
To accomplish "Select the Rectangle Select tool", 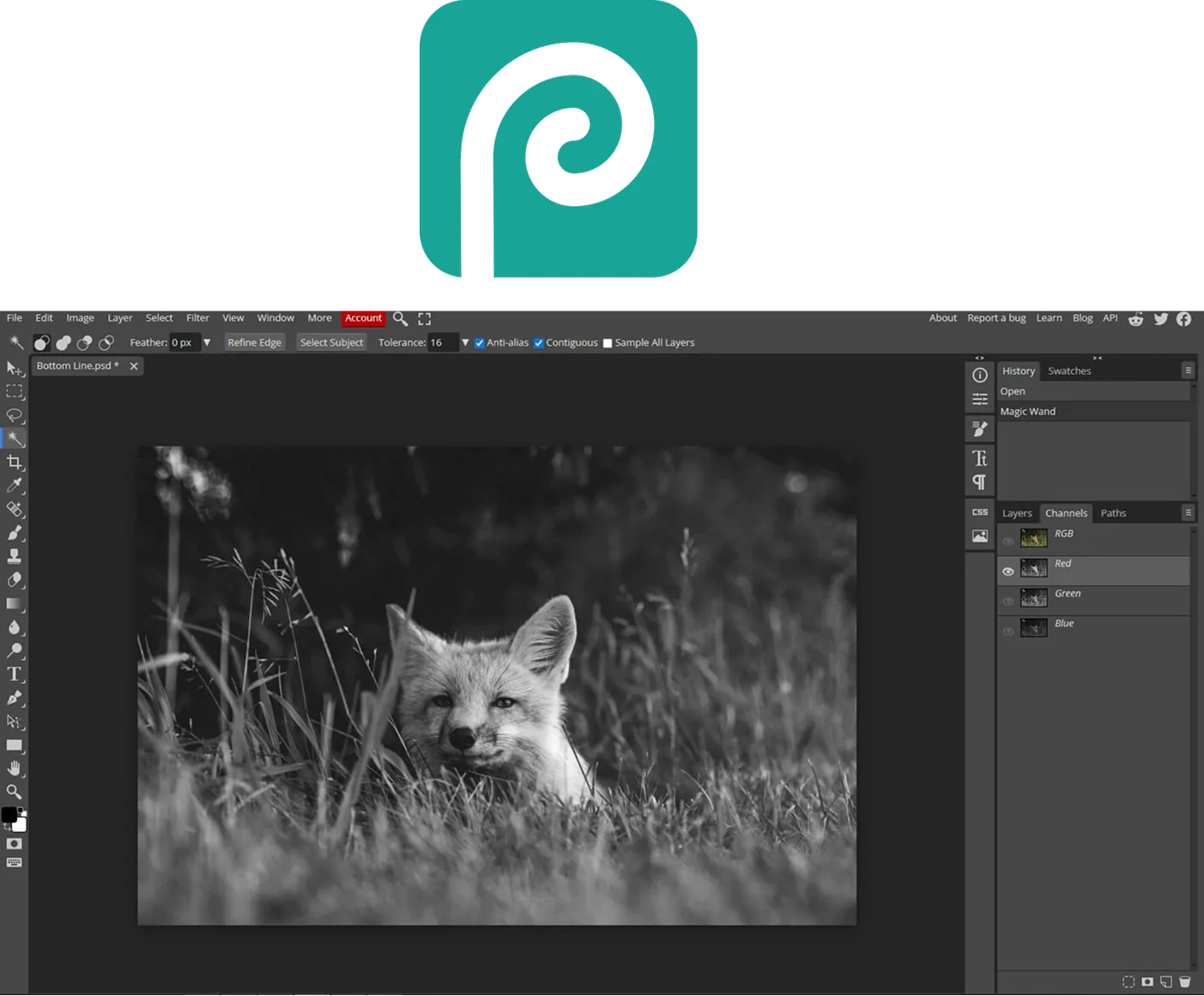I will pyautogui.click(x=15, y=391).
